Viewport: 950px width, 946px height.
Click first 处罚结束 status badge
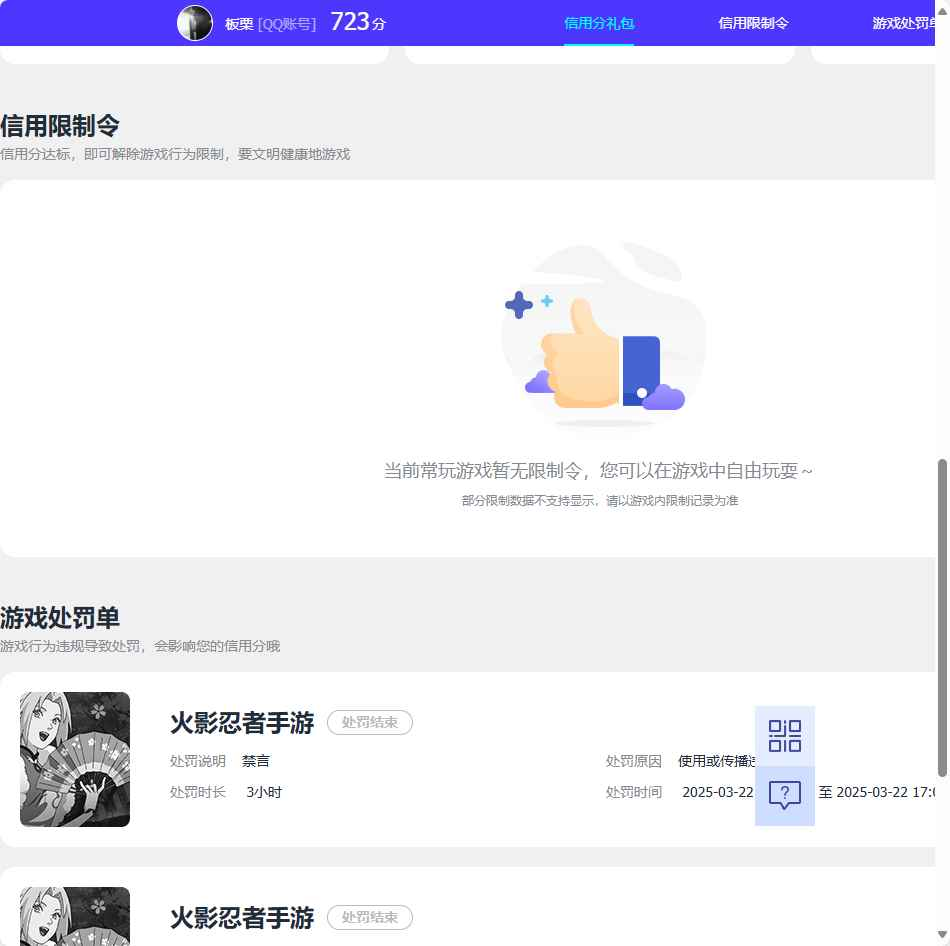click(x=370, y=722)
